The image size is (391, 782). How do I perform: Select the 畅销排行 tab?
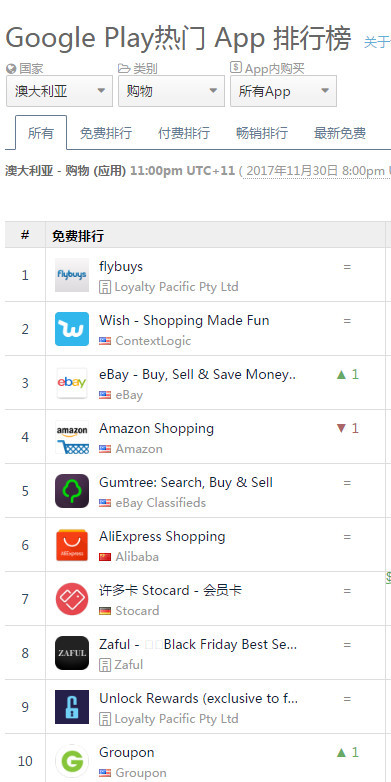pos(262,133)
